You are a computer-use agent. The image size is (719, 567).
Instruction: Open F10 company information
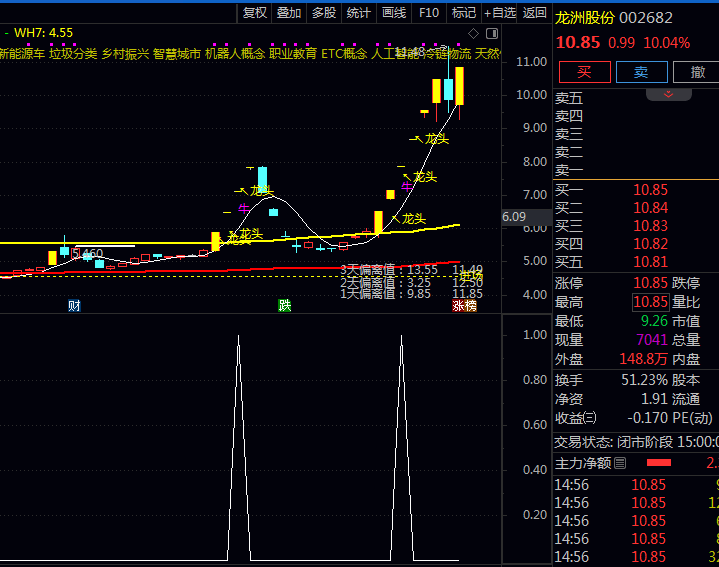click(x=429, y=13)
